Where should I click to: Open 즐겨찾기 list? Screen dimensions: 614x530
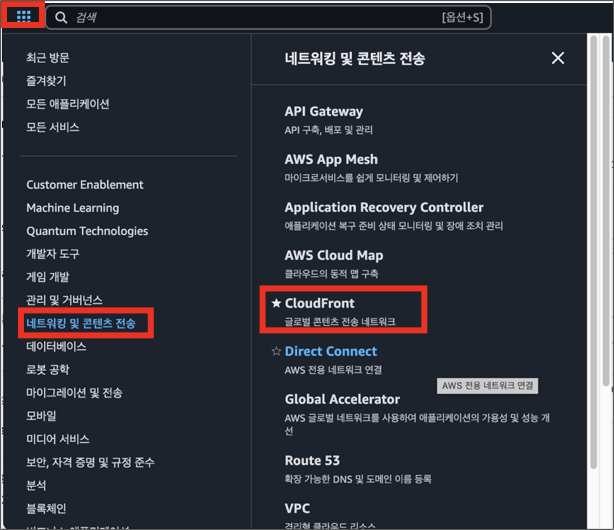[x=46, y=81]
